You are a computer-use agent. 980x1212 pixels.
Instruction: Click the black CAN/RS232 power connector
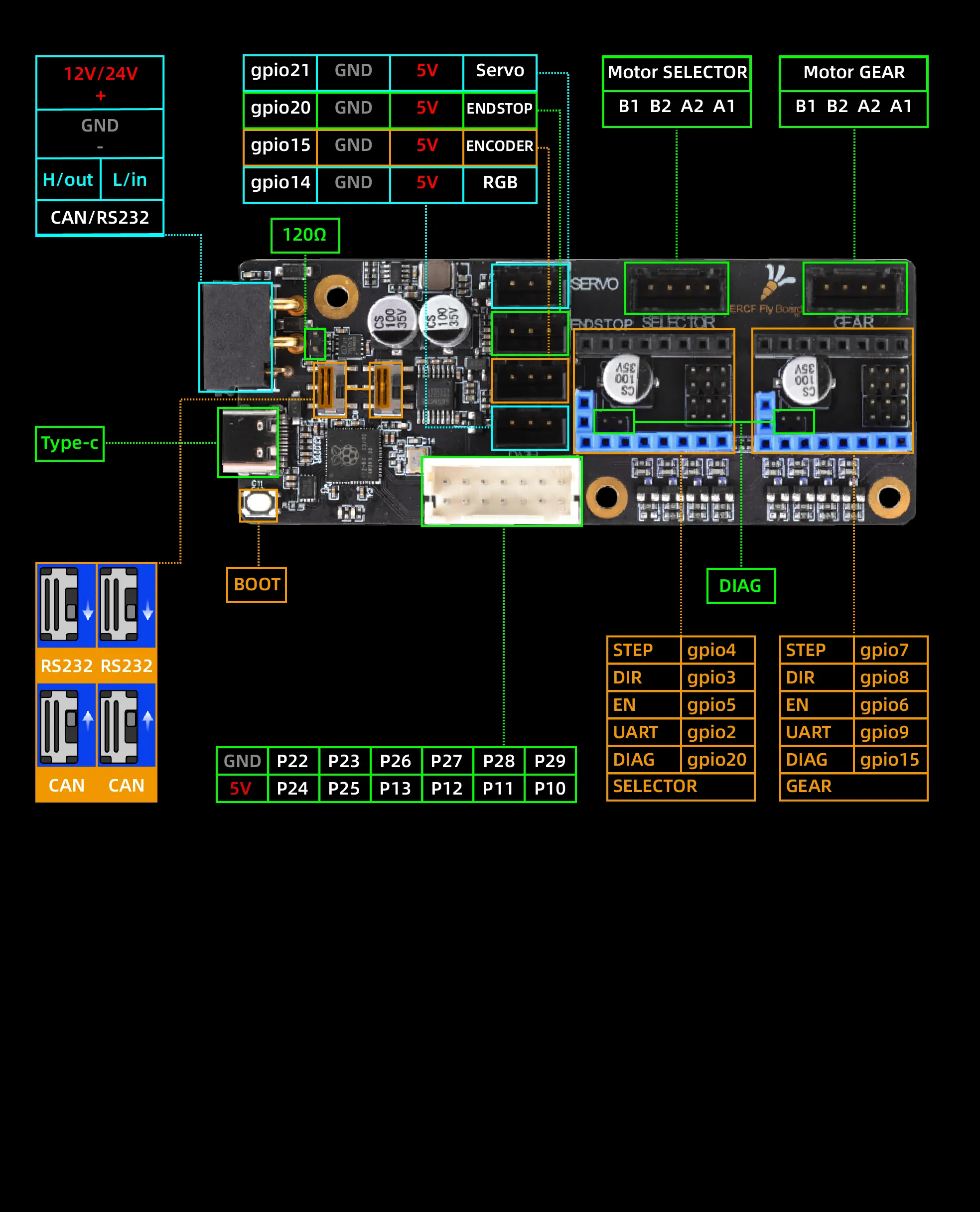pyautogui.click(x=236, y=337)
